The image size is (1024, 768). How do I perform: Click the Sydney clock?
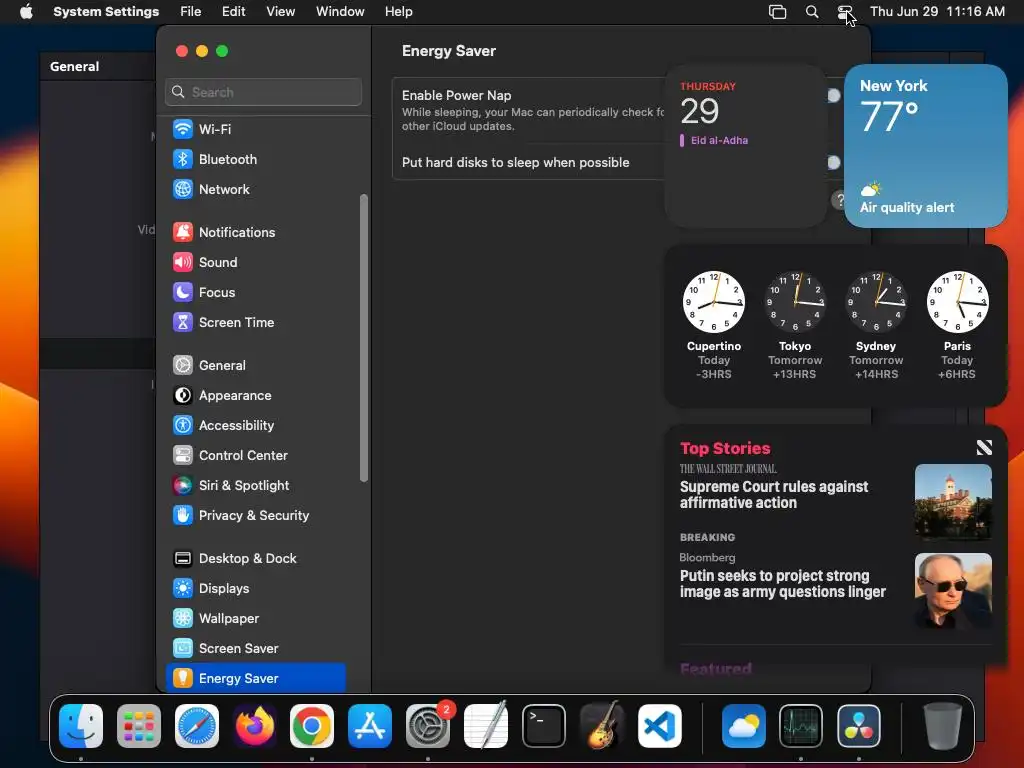(876, 302)
